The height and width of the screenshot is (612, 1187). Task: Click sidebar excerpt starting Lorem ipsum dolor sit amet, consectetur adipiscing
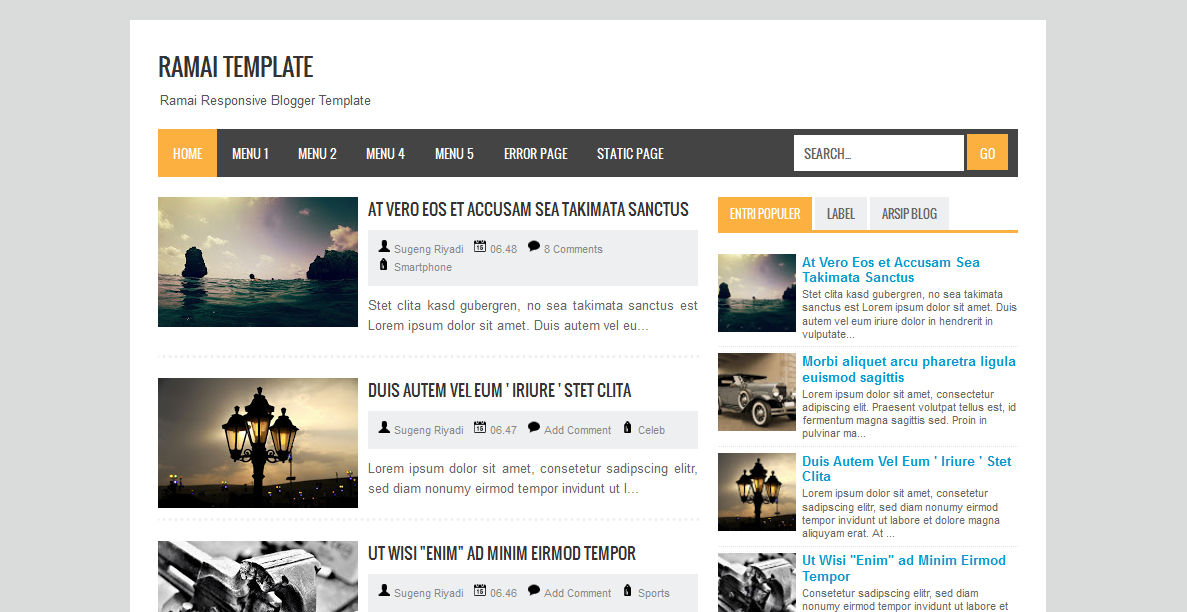(x=908, y=414)
